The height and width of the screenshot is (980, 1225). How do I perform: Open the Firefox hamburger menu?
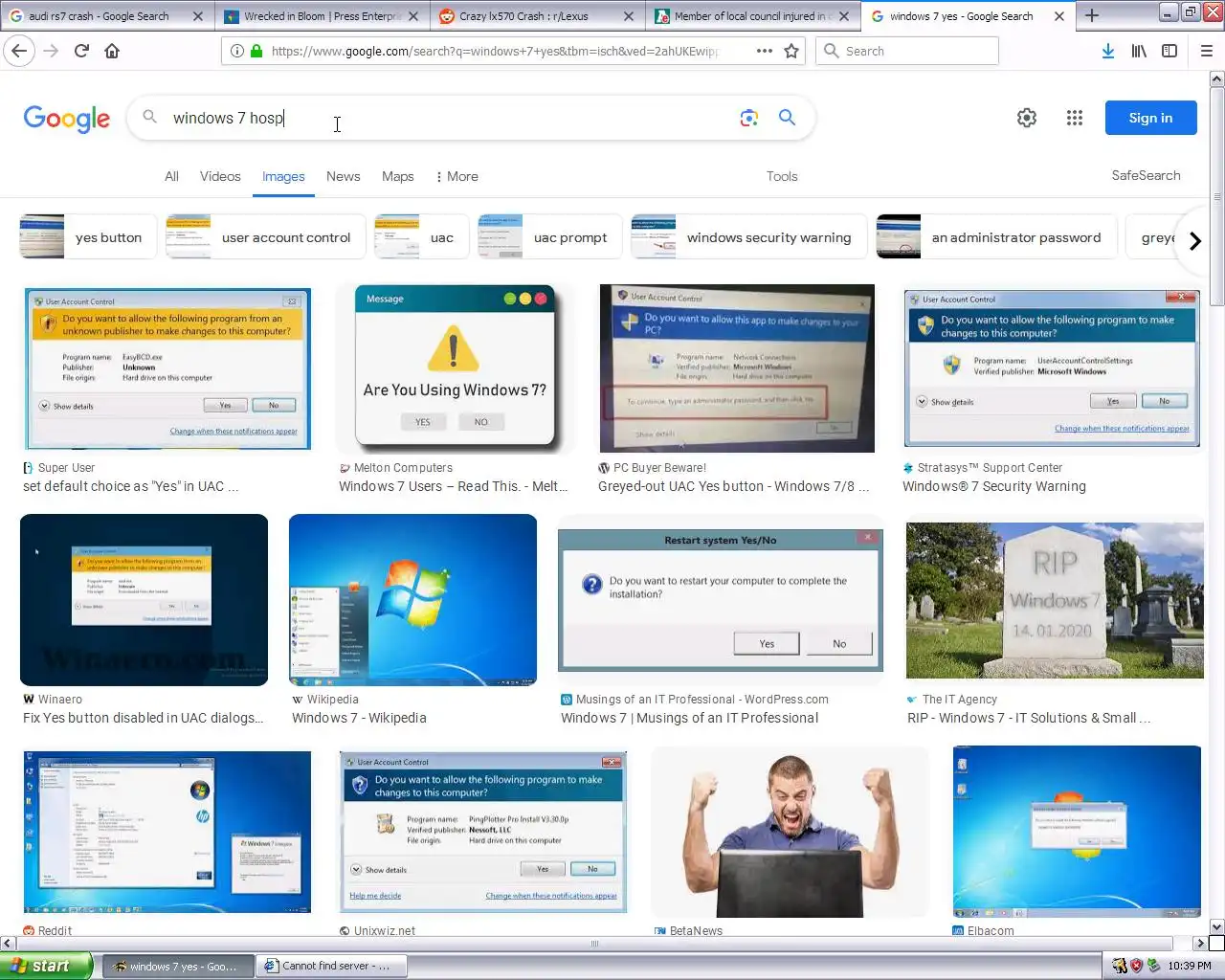click(1207, 51)
